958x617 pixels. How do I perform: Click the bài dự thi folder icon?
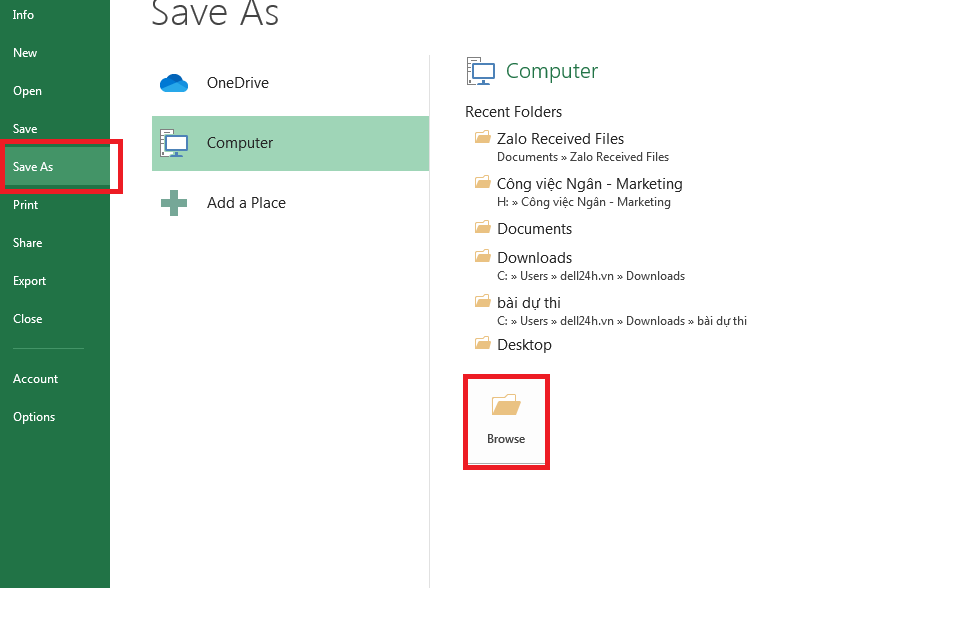click(483, 301)
